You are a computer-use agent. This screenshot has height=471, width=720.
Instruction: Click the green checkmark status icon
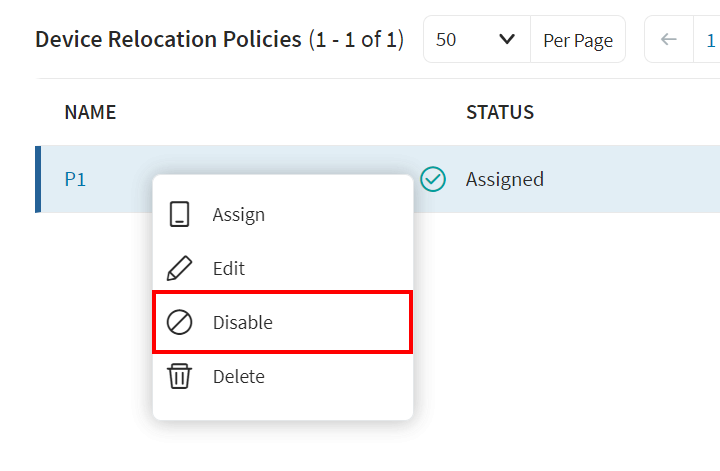point(433,179)
